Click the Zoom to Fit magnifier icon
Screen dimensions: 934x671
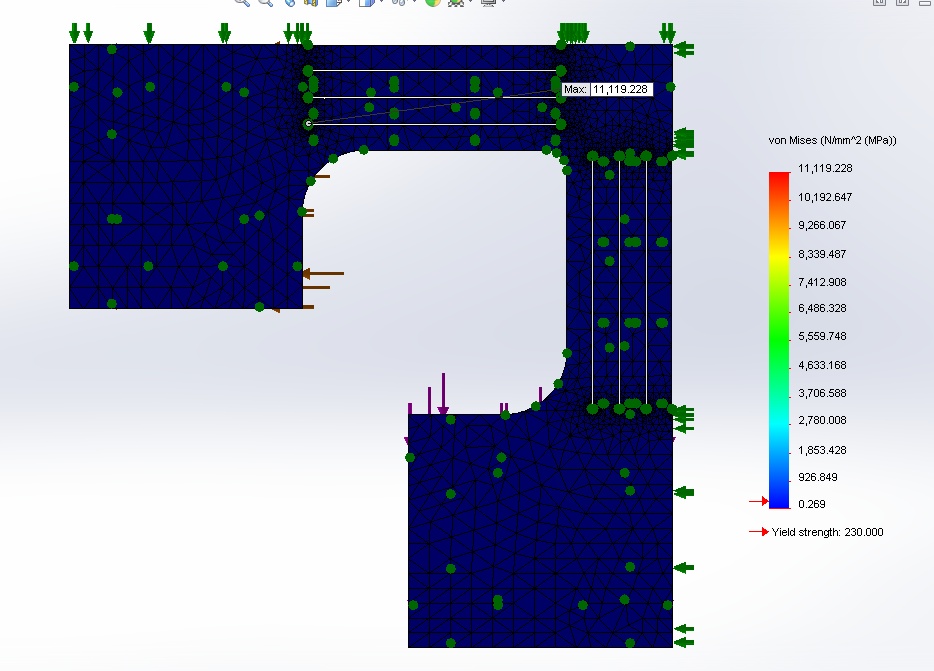point(242,2)
